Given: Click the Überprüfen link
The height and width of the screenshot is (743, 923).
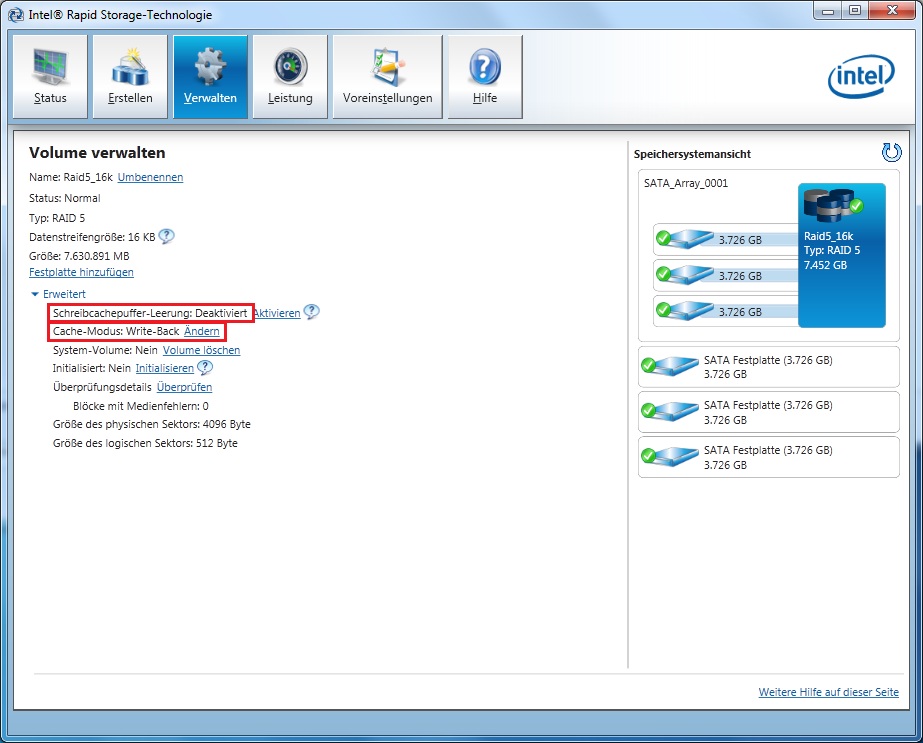Looking at the screenshot, I should pyautogui.click(x=184, y=387).
